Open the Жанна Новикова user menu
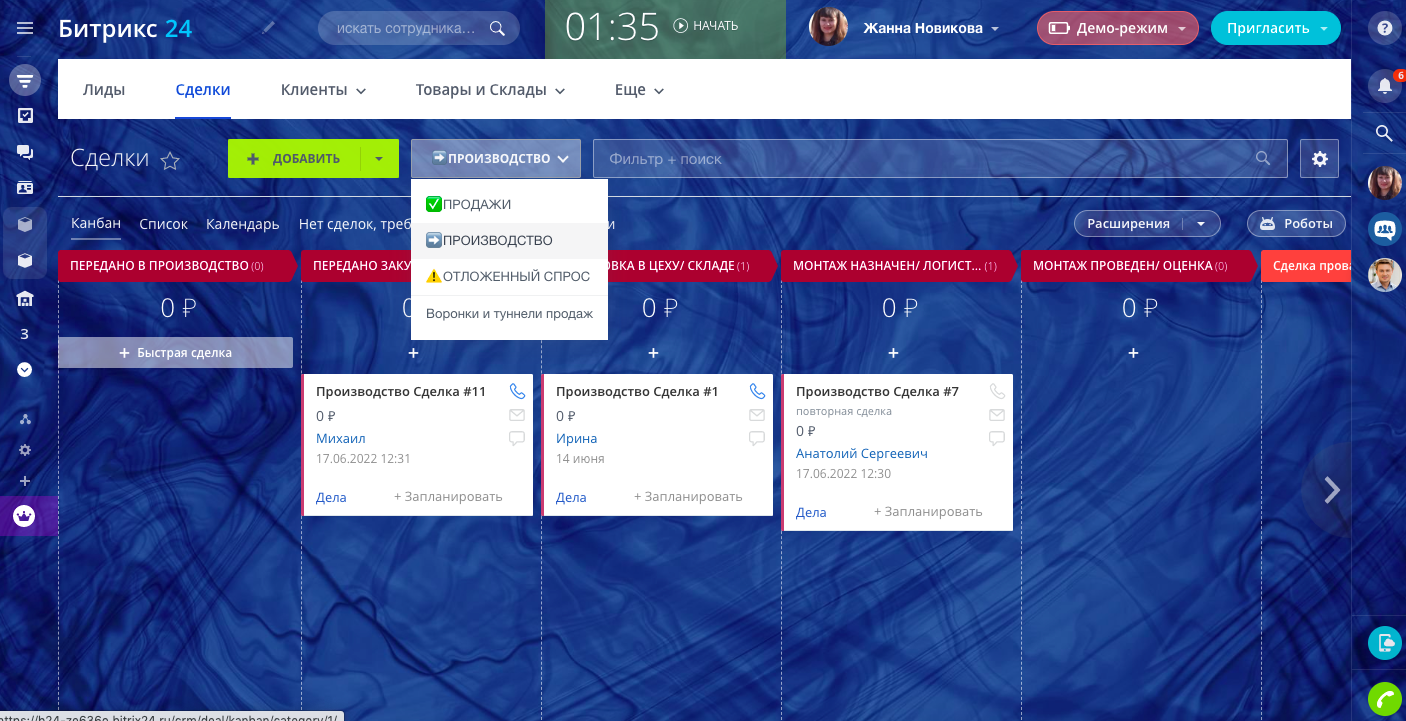The height and width of the screenshot is (721, 1406). click(931, 28)
